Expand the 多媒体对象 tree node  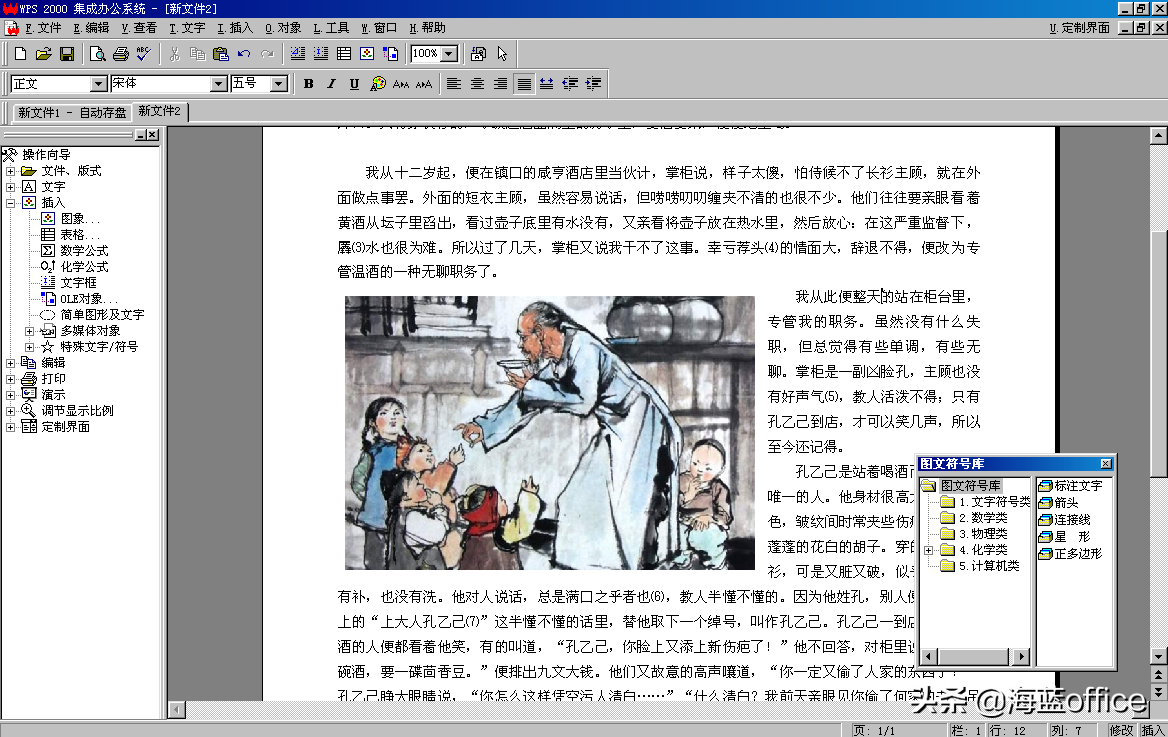[29, 331]
